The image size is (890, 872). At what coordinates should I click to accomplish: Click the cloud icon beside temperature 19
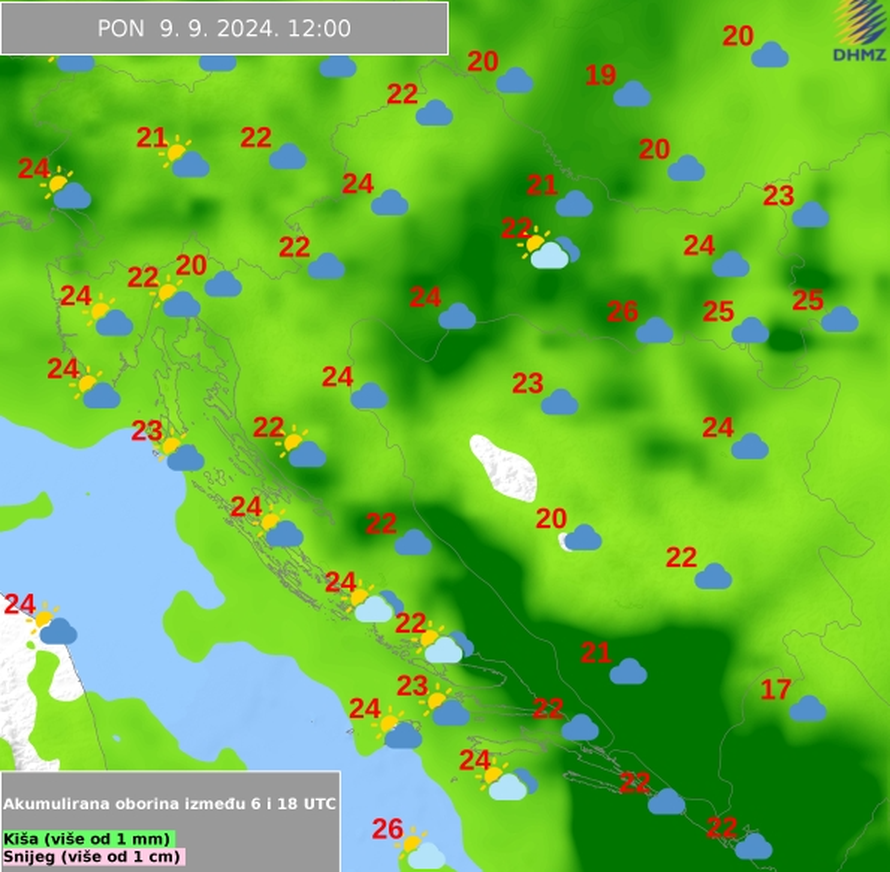(631, 94)
